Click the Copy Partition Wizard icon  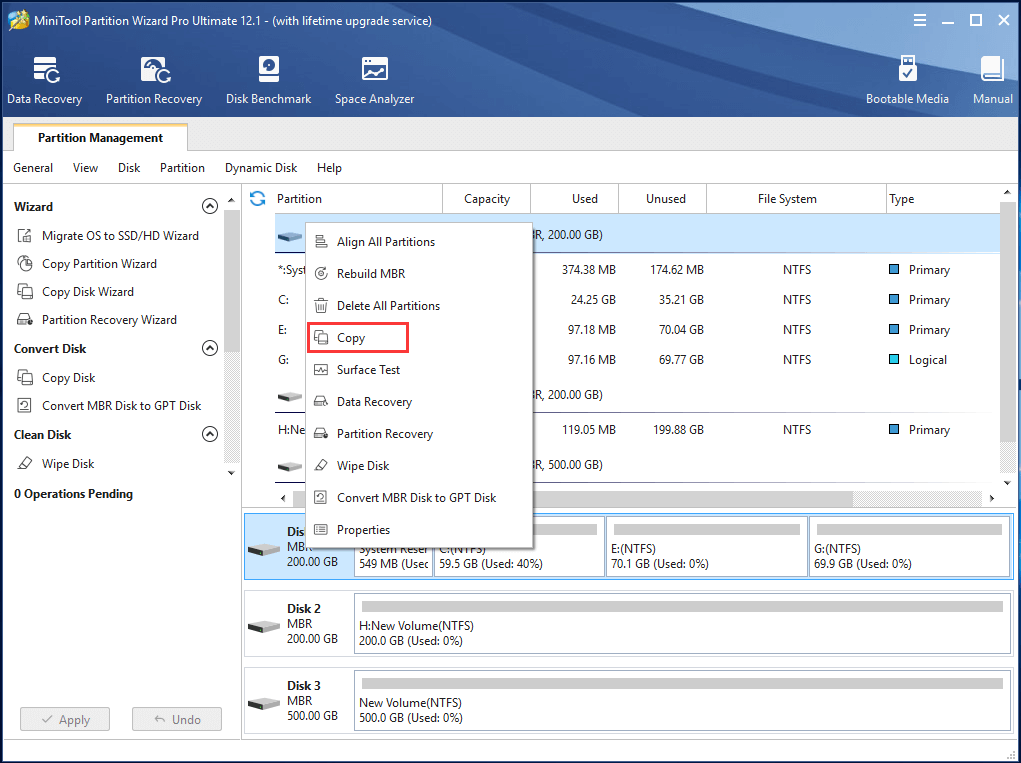25,264
